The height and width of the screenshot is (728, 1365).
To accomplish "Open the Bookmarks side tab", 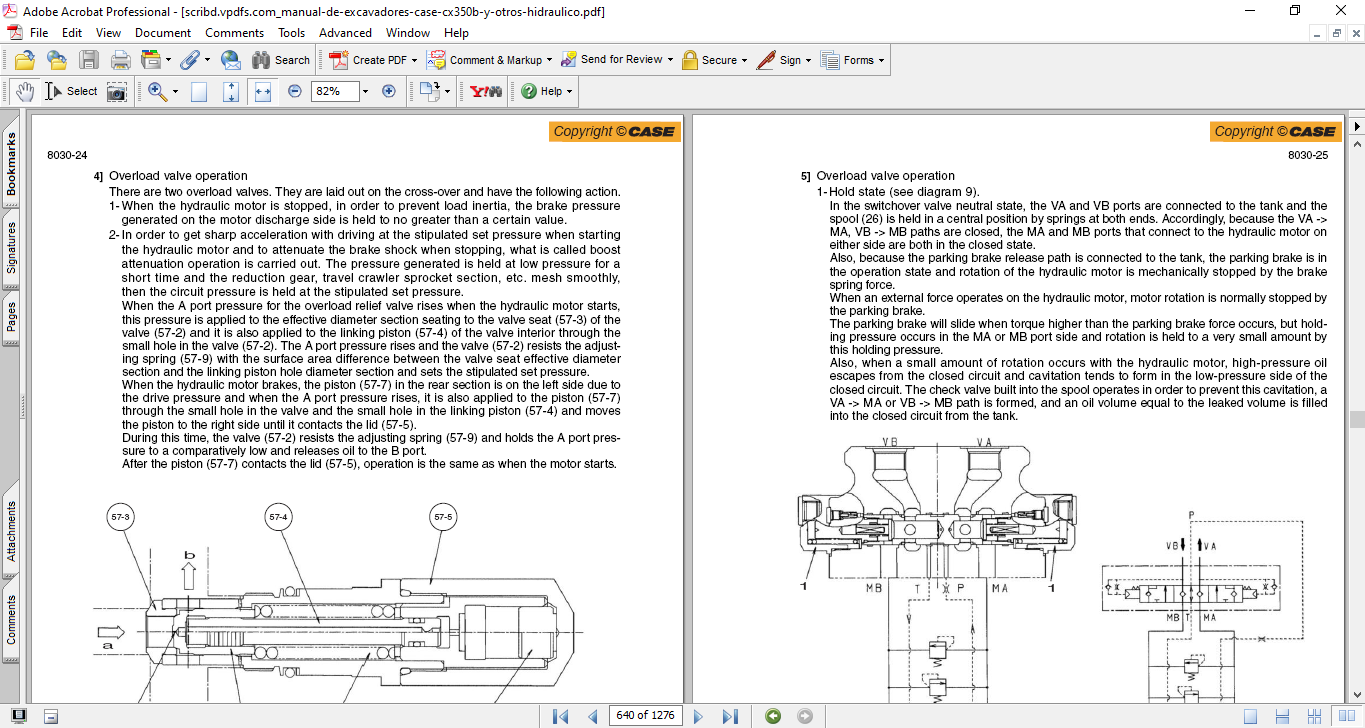I will [12, 165].
